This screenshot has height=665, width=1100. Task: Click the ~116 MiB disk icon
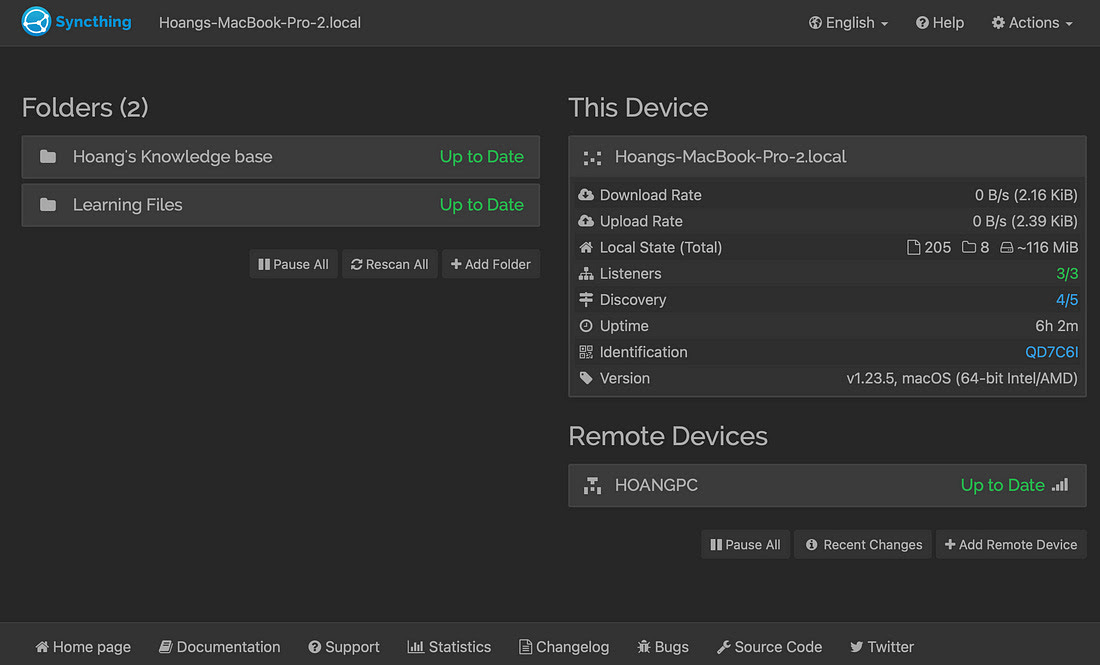[1007, 247]
